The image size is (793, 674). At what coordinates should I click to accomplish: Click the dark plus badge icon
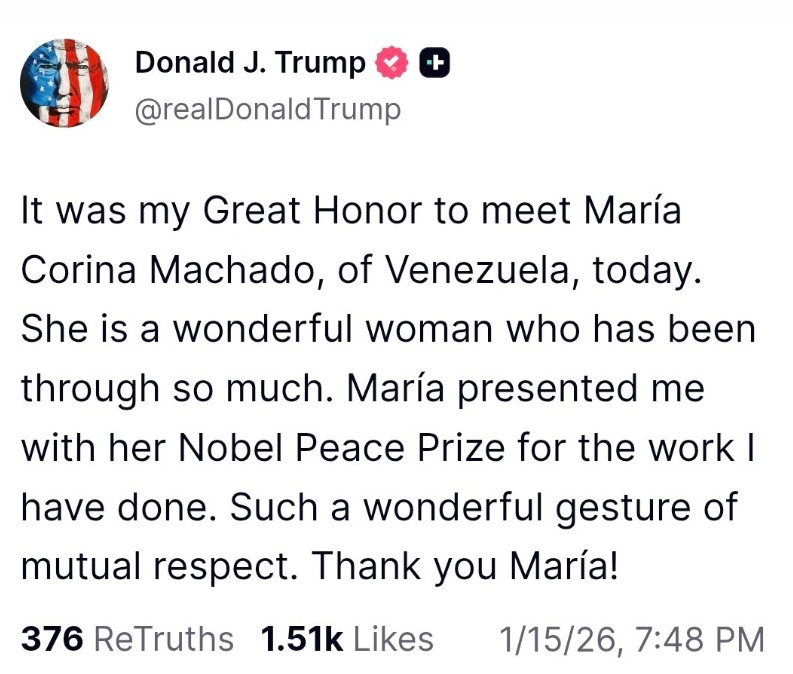[x=432, y=63]
